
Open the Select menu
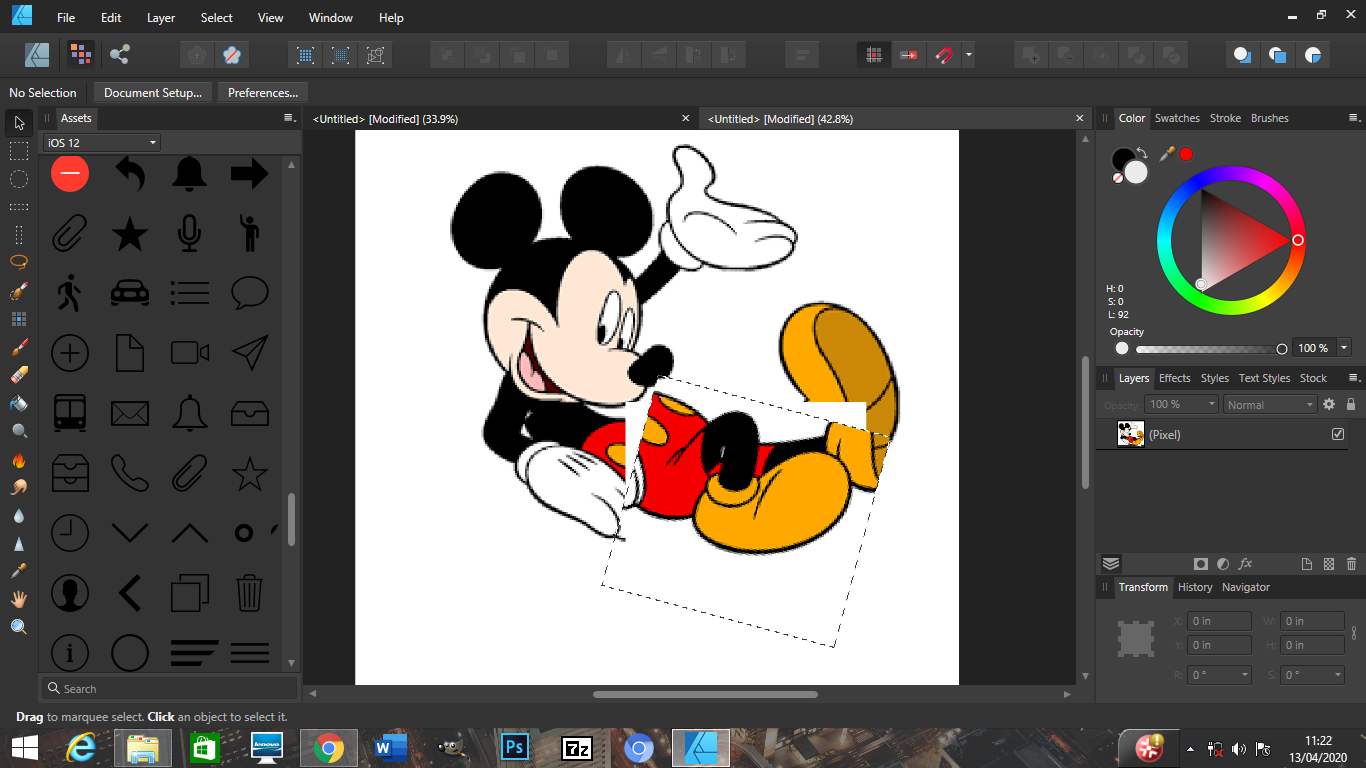[216, 17]
